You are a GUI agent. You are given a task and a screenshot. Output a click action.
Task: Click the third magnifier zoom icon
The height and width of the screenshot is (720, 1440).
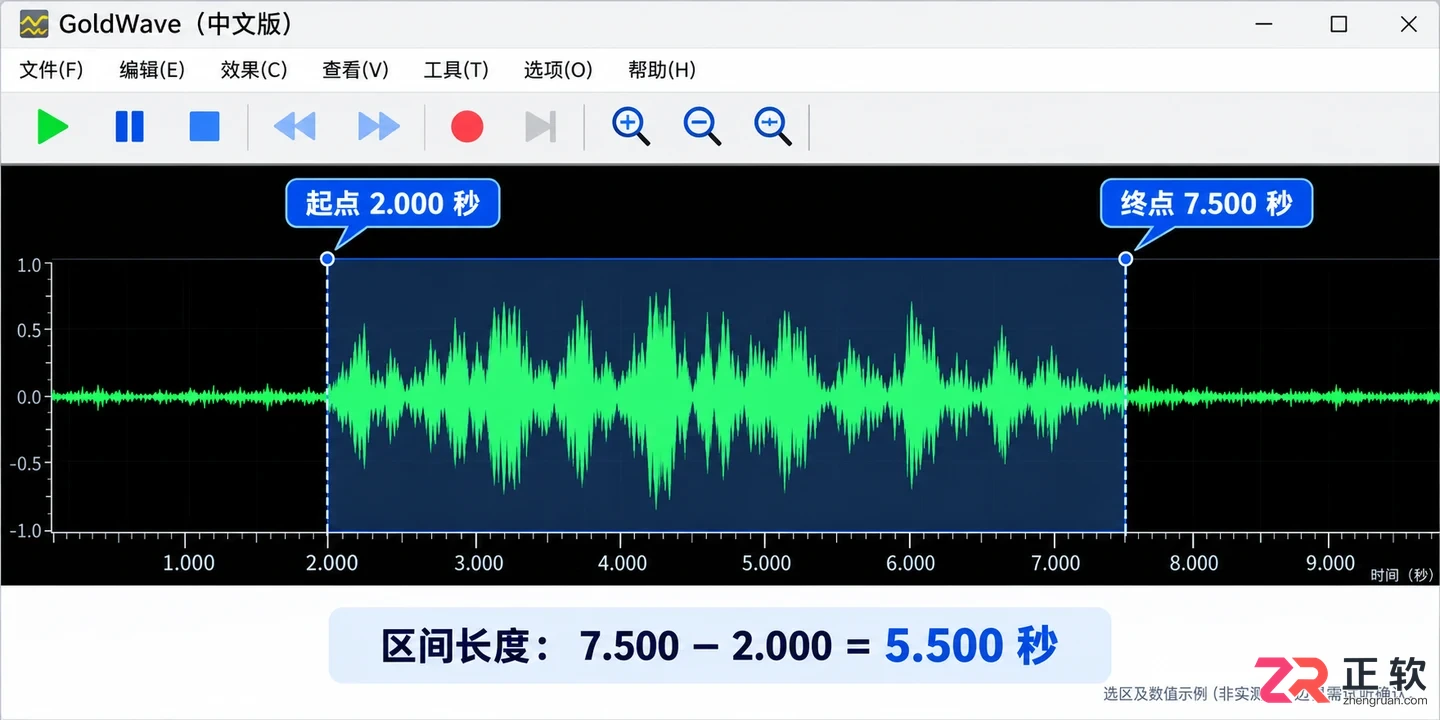coord(773,126)
